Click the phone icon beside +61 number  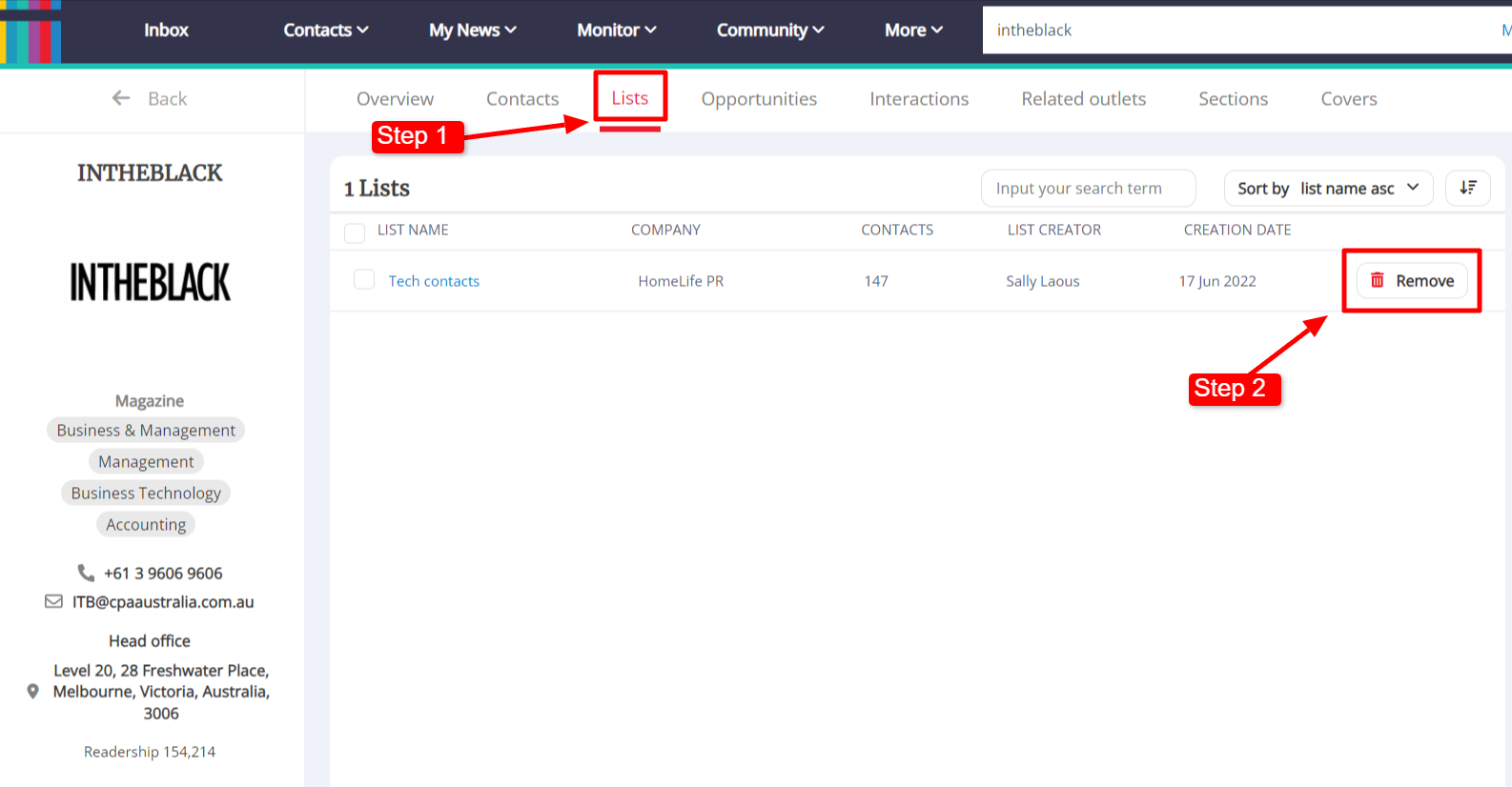coord(86,573)
